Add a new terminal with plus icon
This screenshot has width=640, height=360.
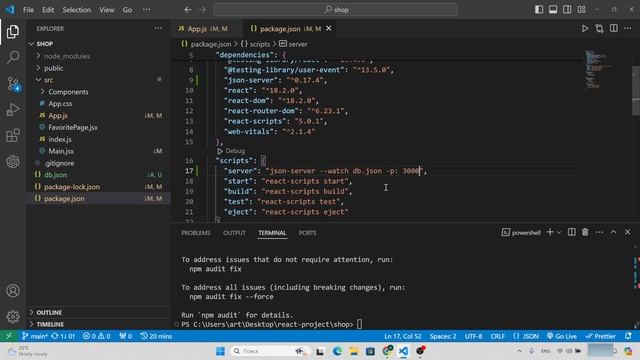tap(550, 232)
